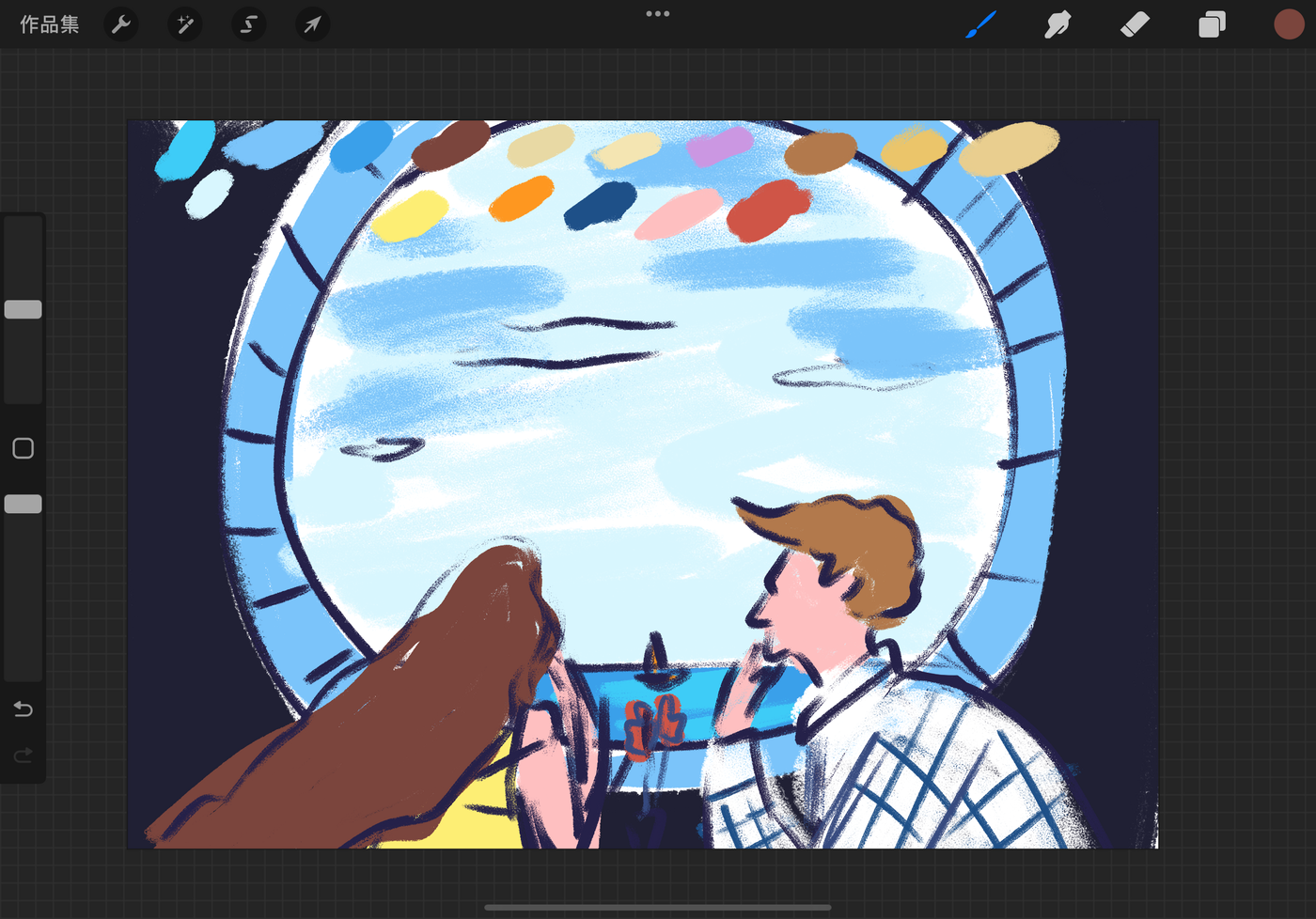Click the iPad home indicator bar
This screenshot has height=919, width=1316.
(658, 907)
